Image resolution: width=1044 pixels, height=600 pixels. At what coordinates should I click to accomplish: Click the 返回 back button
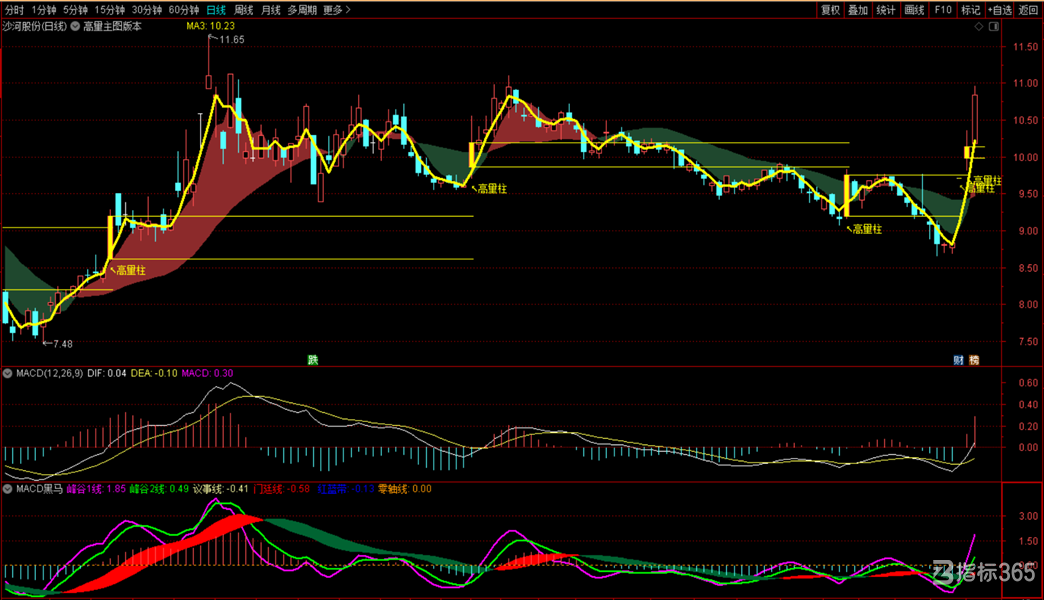1029,10
